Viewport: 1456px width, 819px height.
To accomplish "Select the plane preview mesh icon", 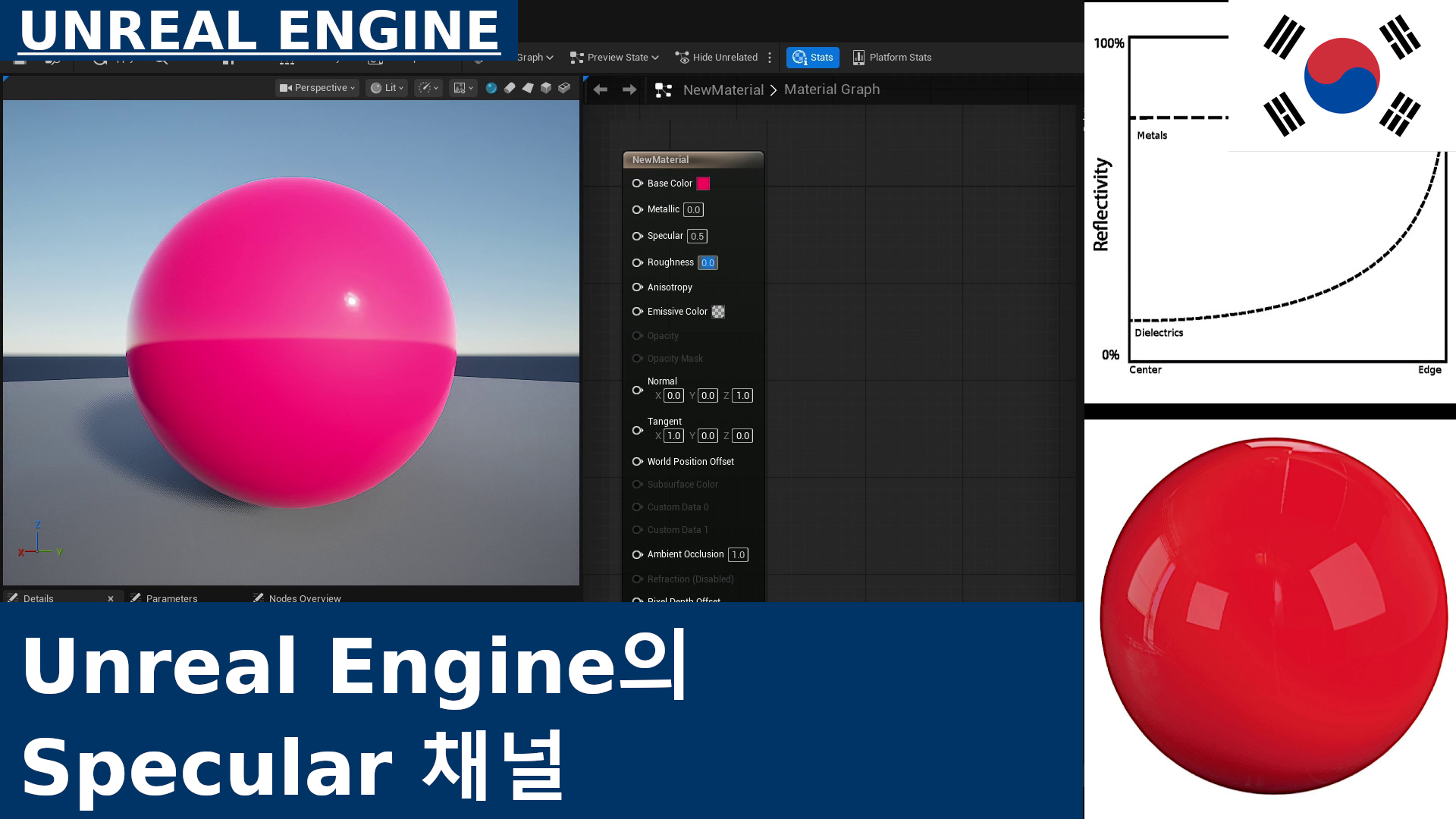I will pos(528,88).
